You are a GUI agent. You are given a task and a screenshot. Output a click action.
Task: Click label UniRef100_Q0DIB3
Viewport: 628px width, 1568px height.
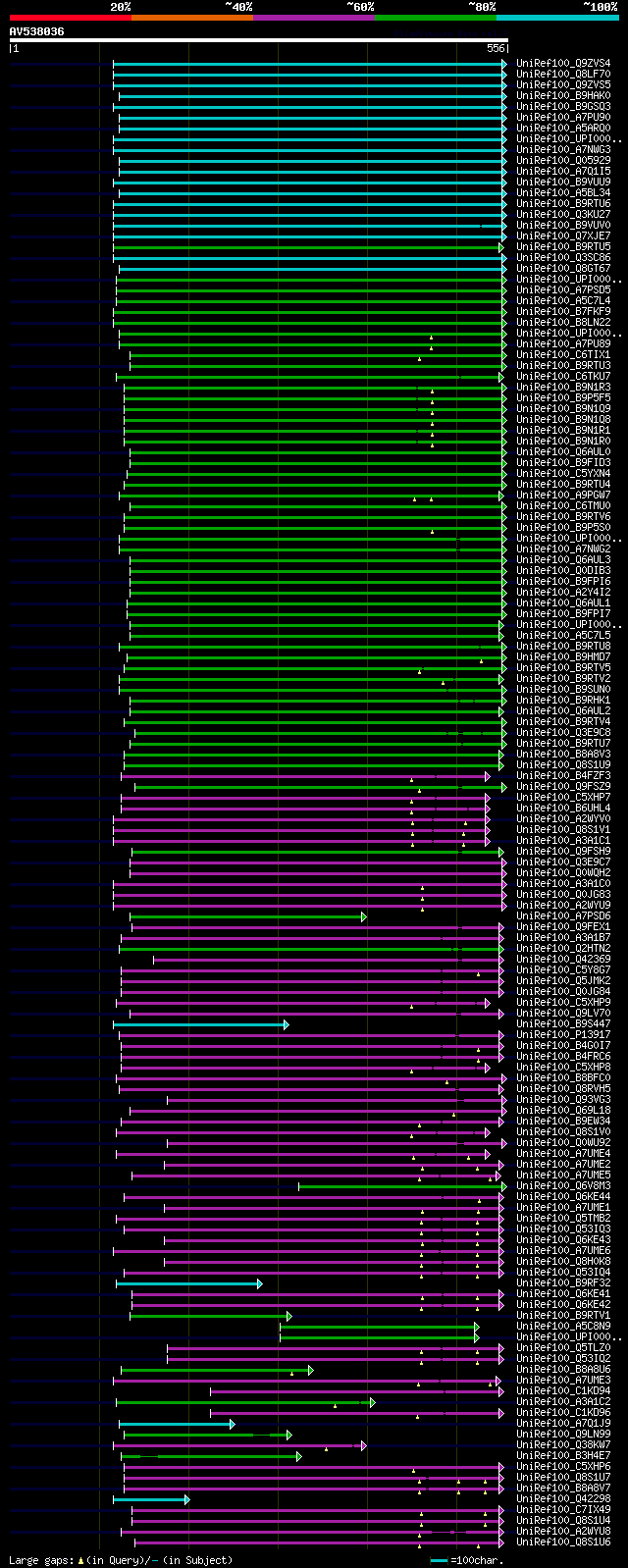coord(563,571)
